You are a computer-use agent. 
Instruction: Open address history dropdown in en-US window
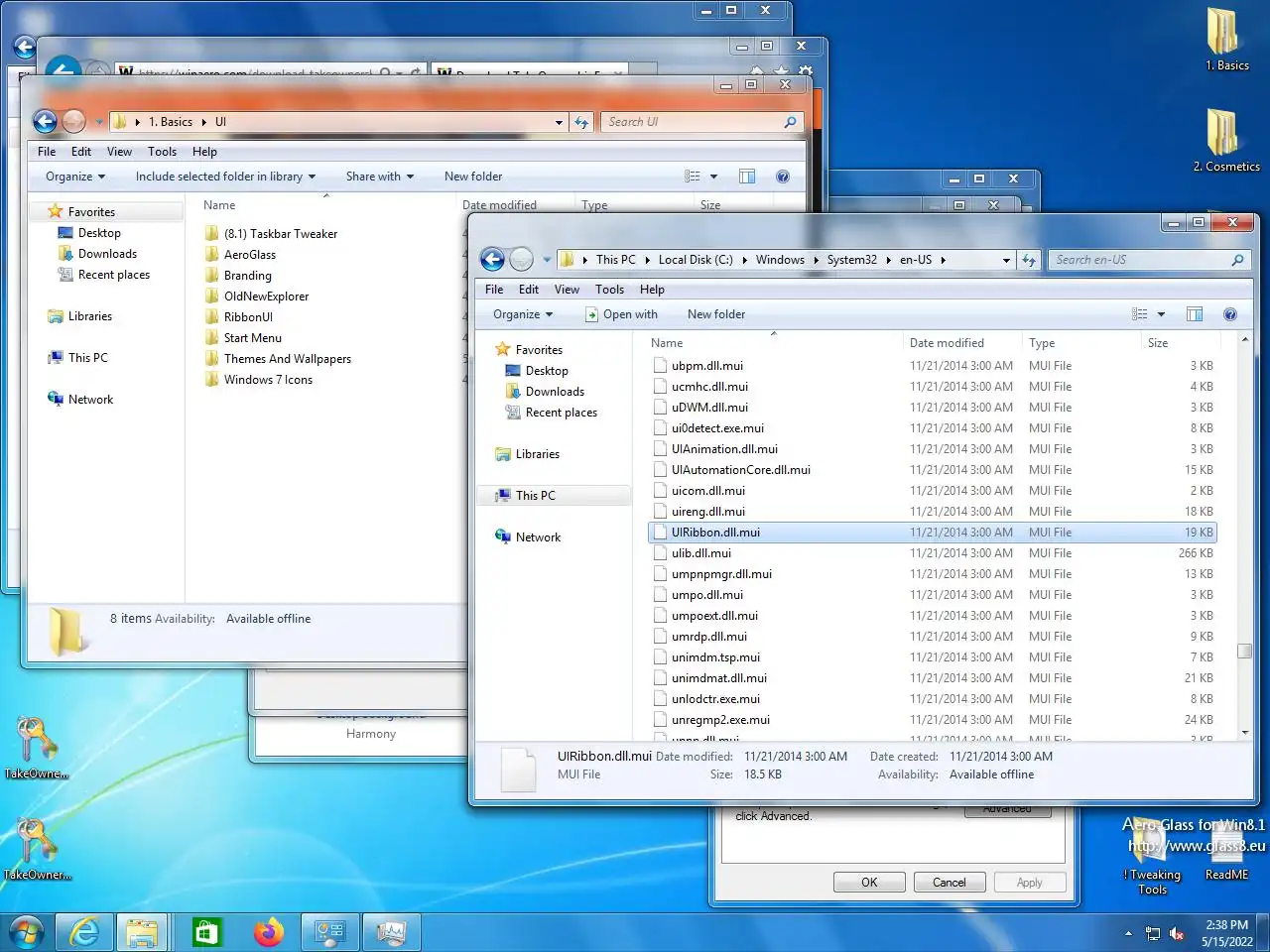1006,260
